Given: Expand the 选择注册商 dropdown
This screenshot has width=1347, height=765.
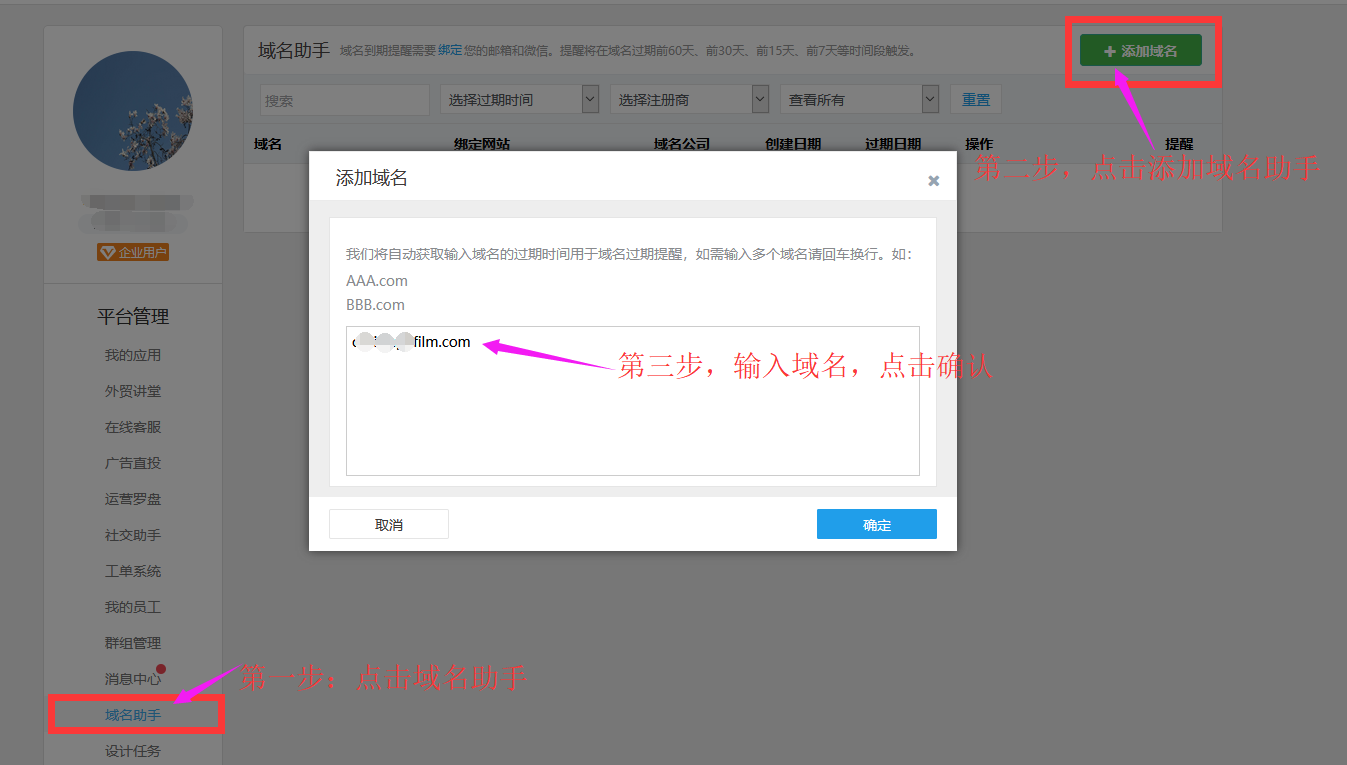Looking at the screenshot, I should [x=689, y=100].
